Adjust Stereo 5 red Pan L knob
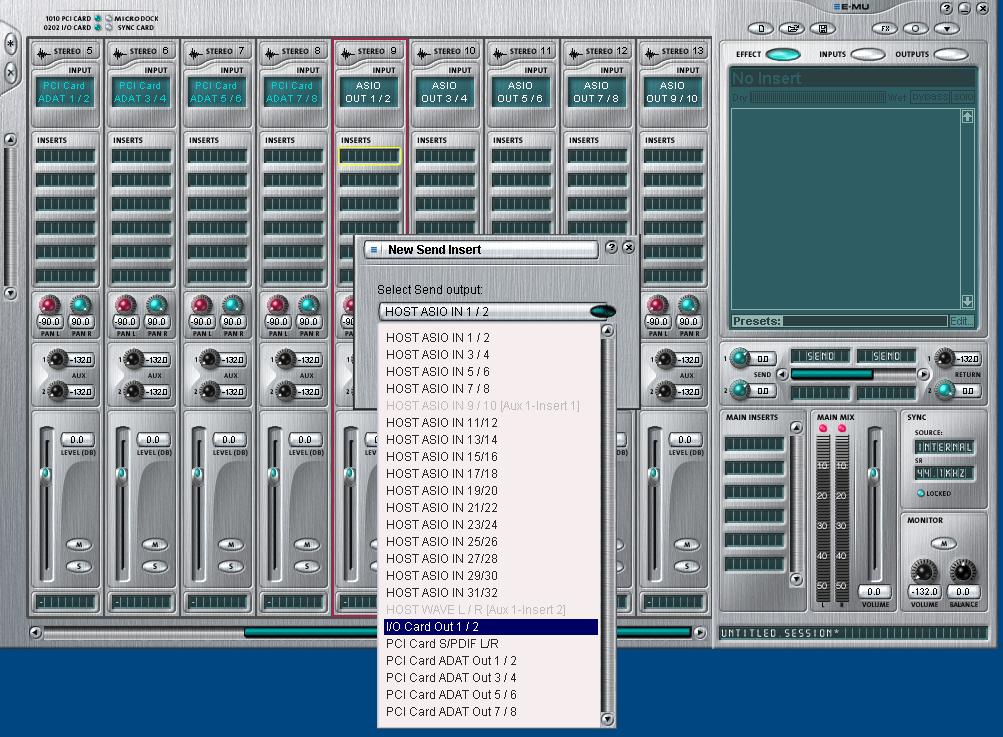Viewport: 1003px width, 737px height. point(49,305)
